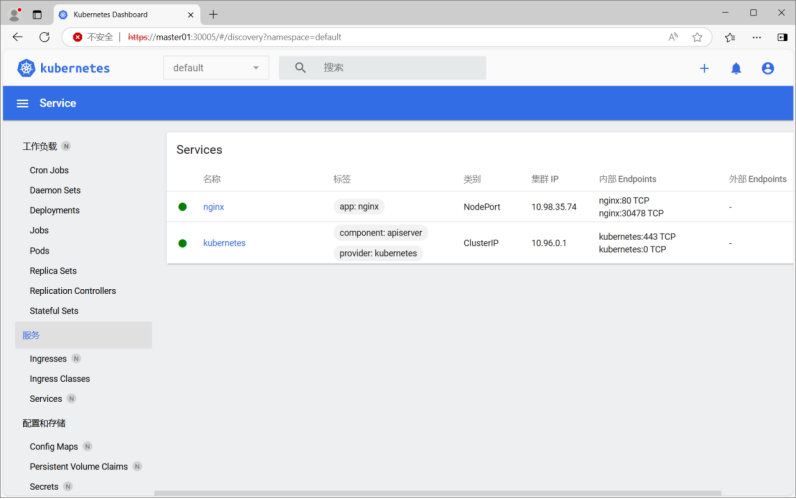This screenshot has width=796, height=499.
Task: Open Cron Jobs in sidebar
Action: 49,170
